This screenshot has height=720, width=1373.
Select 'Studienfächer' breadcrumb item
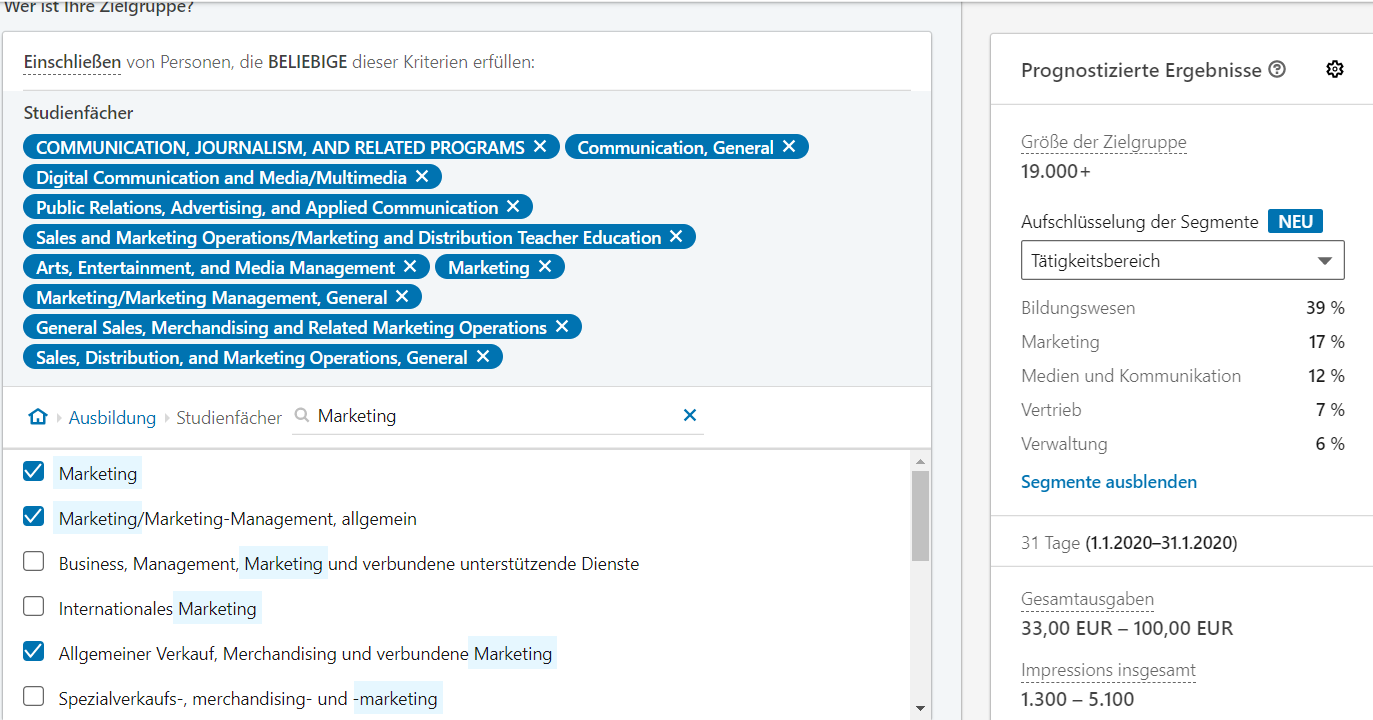[229, 418]
